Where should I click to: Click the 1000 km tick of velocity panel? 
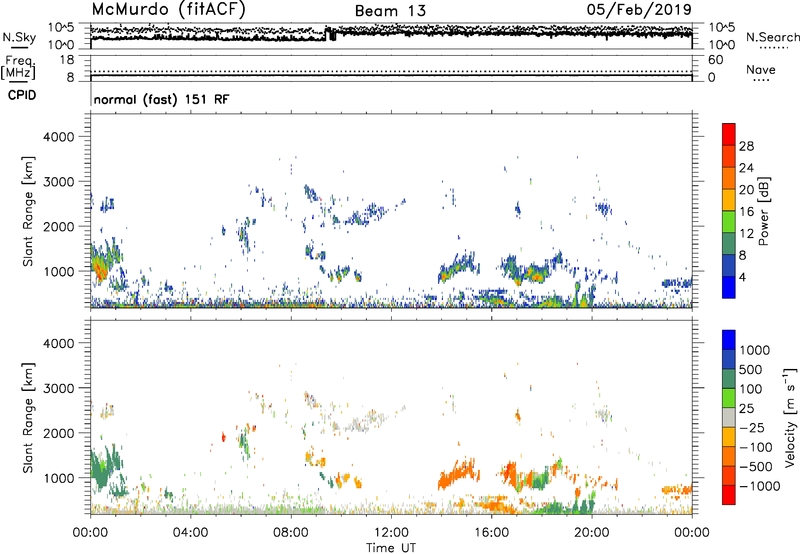click(59, 478)
